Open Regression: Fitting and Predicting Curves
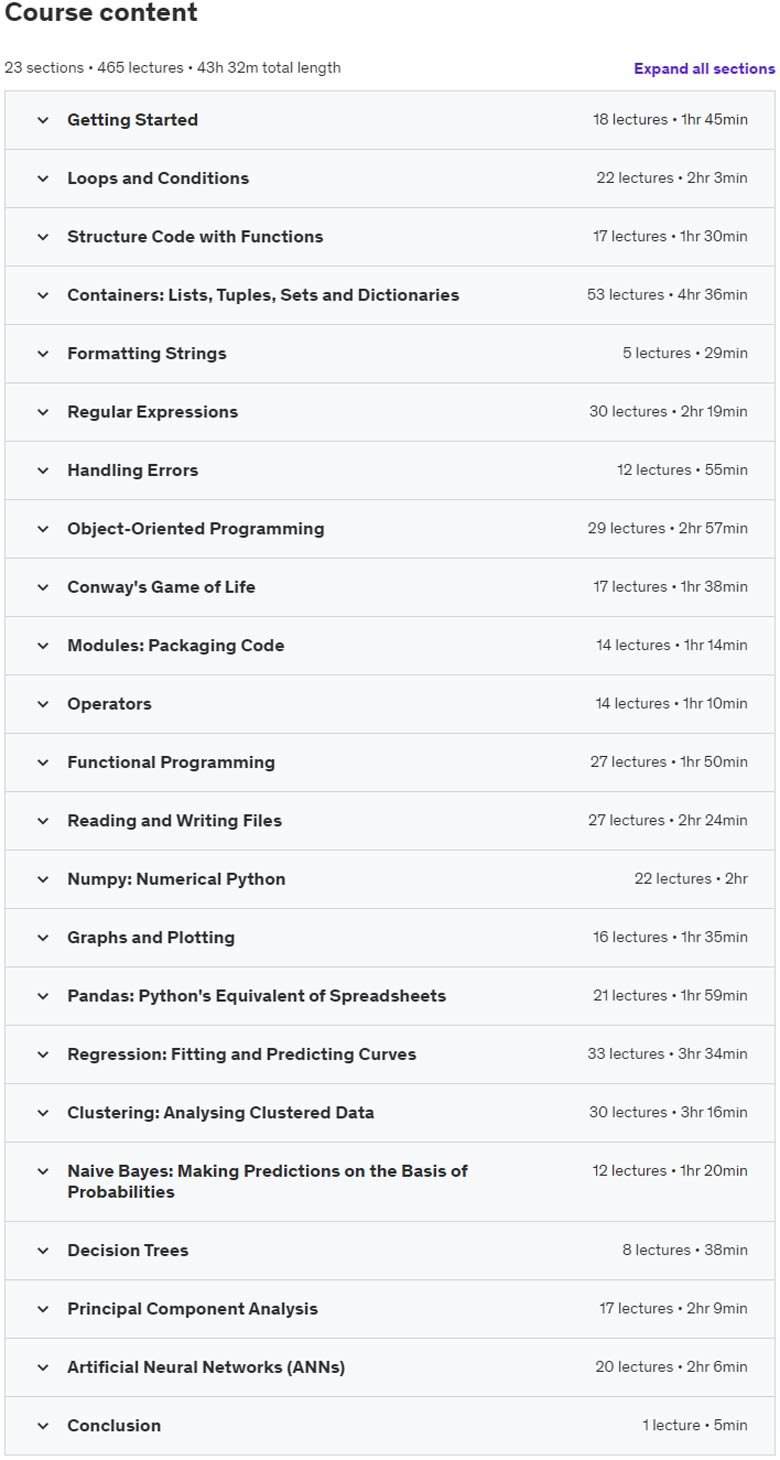Image resolution: width=780 pixels, height=1460 pixels. click(x=390, y=1055)
